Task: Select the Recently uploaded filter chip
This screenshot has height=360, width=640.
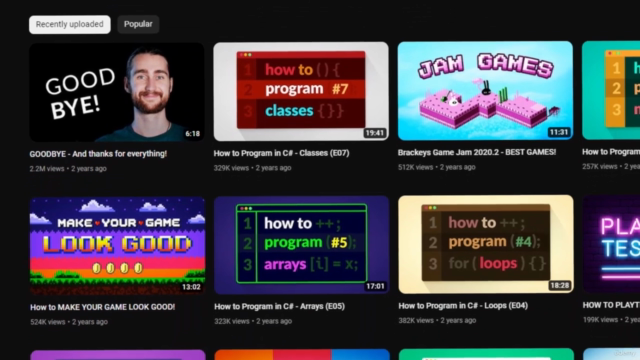Action: pyautogui.click(x=69, y=24)
